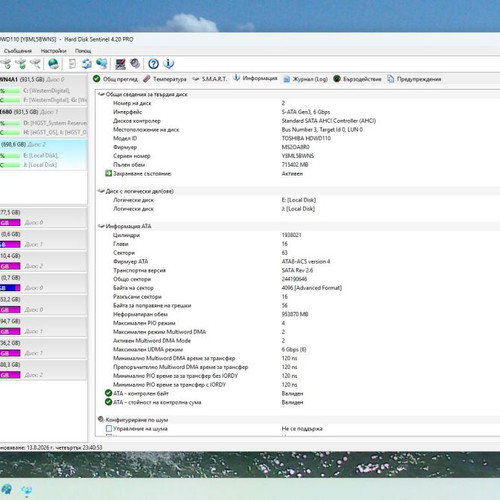The image size is (500, 500).
Task: Click the sound icon beside Конфигуриране по шум
Action: coord(101,419)
